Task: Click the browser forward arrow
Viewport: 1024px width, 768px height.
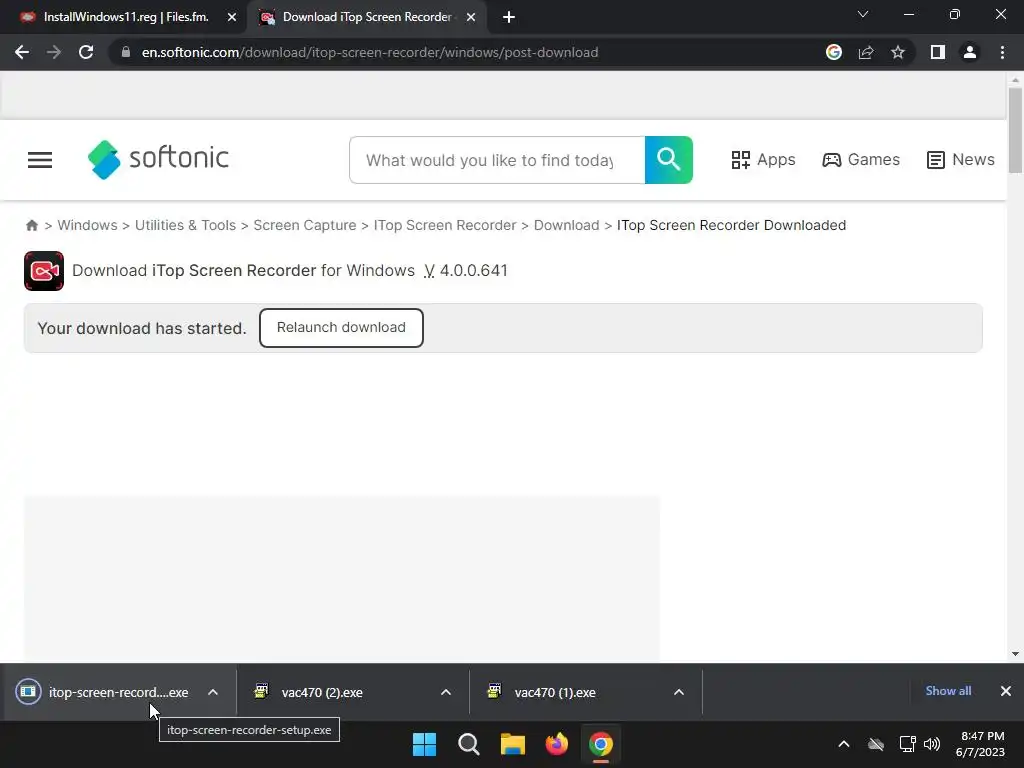Action: 54,52
